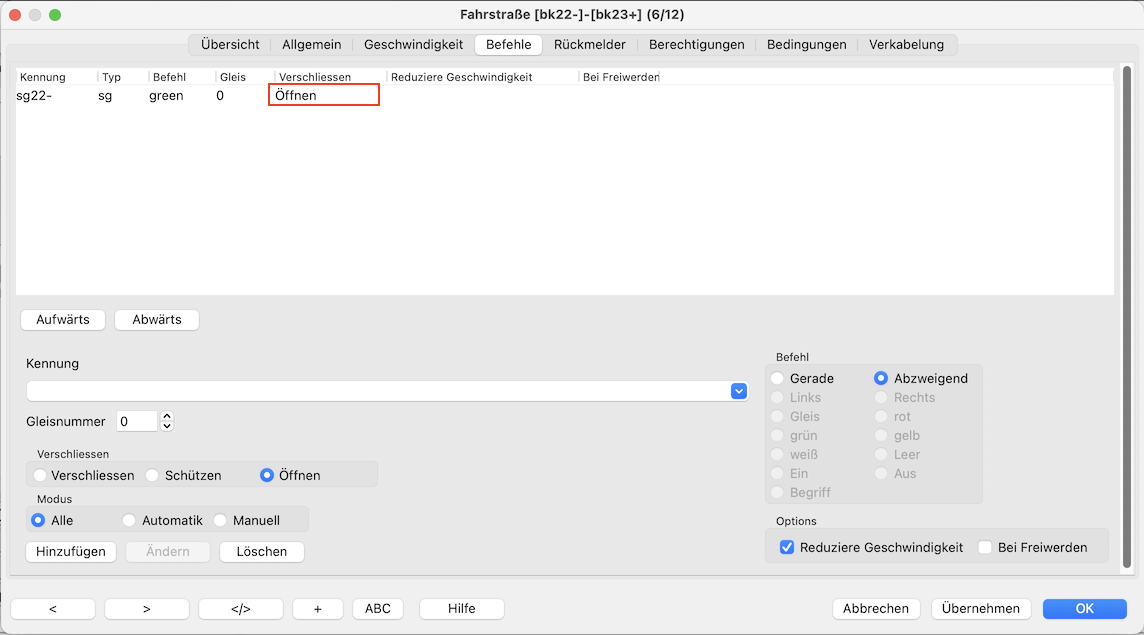Go to next route with > button
The image size is (1144, 635).
[x=147, y=608]
